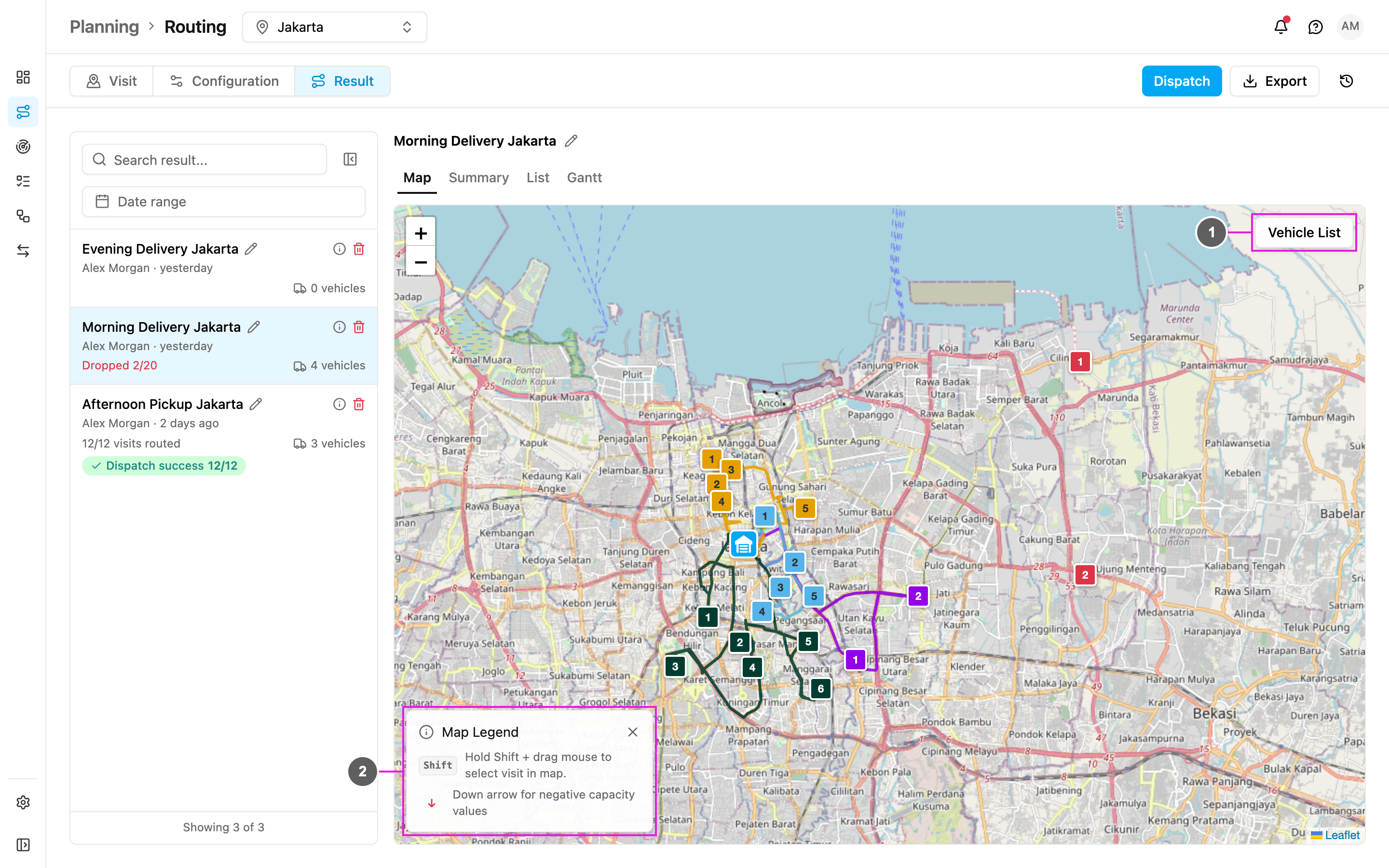The height and width of the screenshot is (868, 1389).
Task: Open the task checklist icon in the sidebar
Action: (x=23, y=181)
